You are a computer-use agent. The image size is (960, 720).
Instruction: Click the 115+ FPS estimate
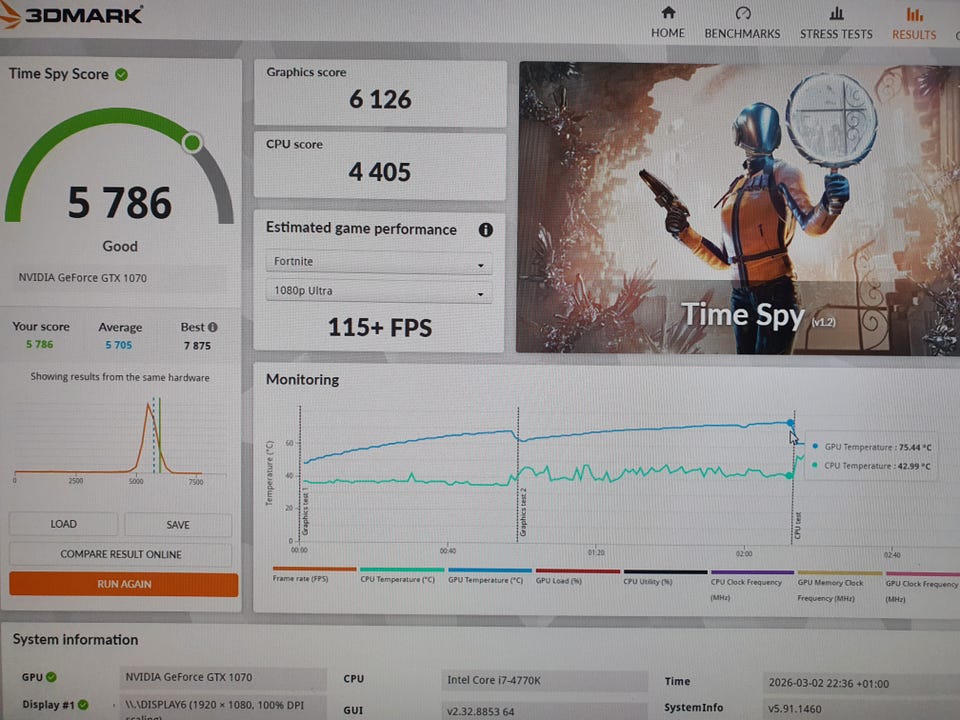[380, 328]
